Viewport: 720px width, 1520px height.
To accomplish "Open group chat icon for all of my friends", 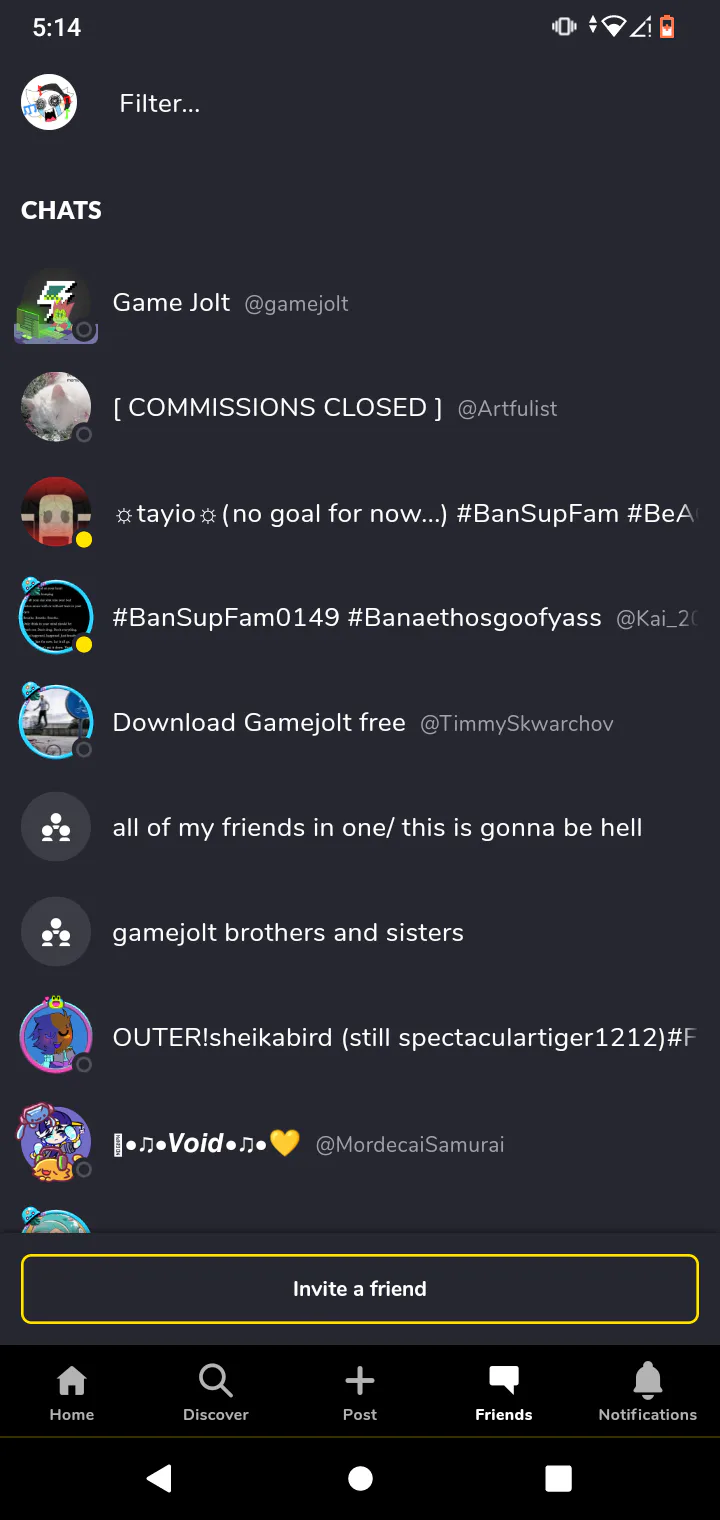I will pyautogui.click(x=56, y=828).
